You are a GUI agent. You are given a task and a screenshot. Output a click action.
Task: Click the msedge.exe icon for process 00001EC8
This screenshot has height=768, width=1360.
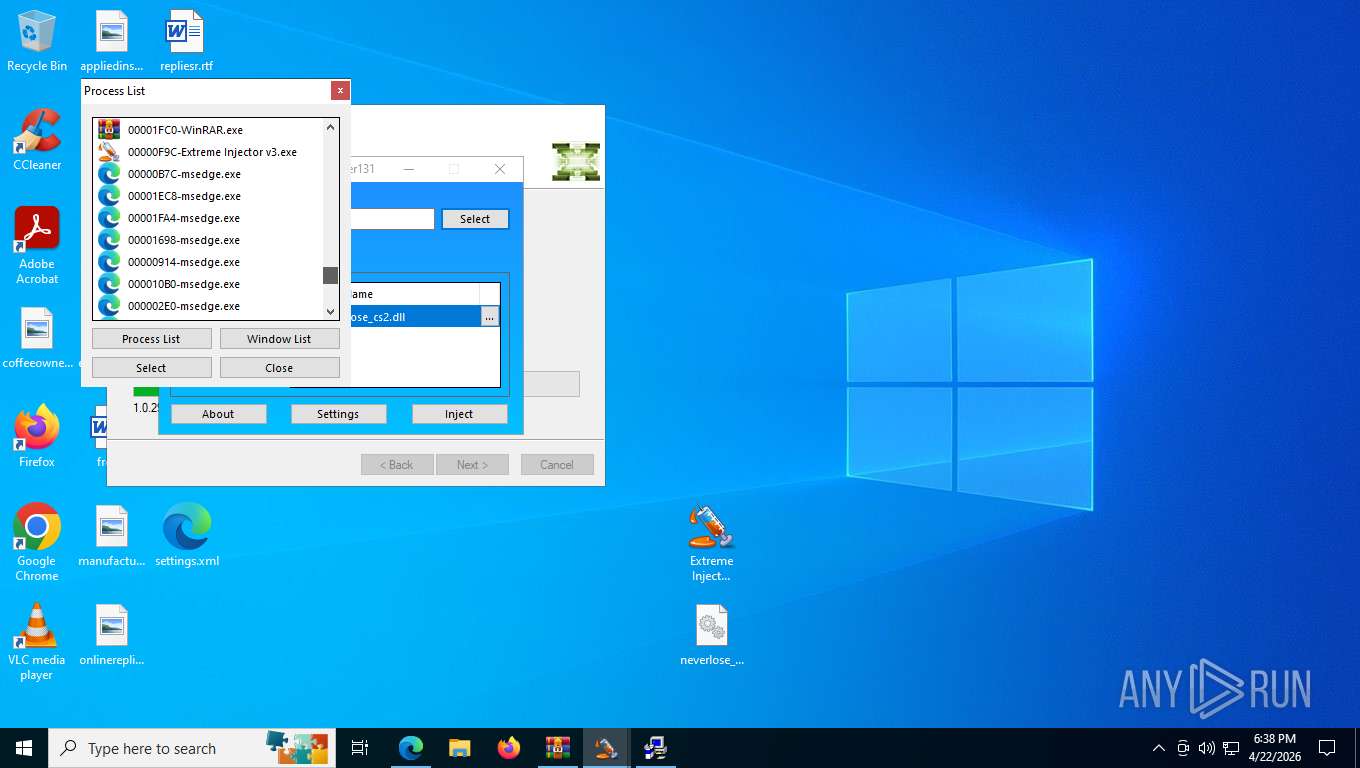[x=109, y=196]
